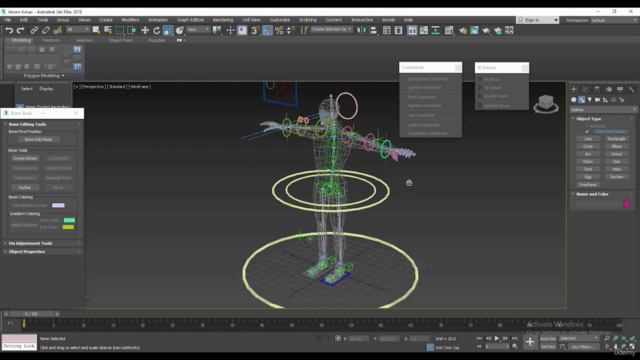This screenshot has height=360, width=640.
Task: Open the Animation menu
Action: [158, 20]
